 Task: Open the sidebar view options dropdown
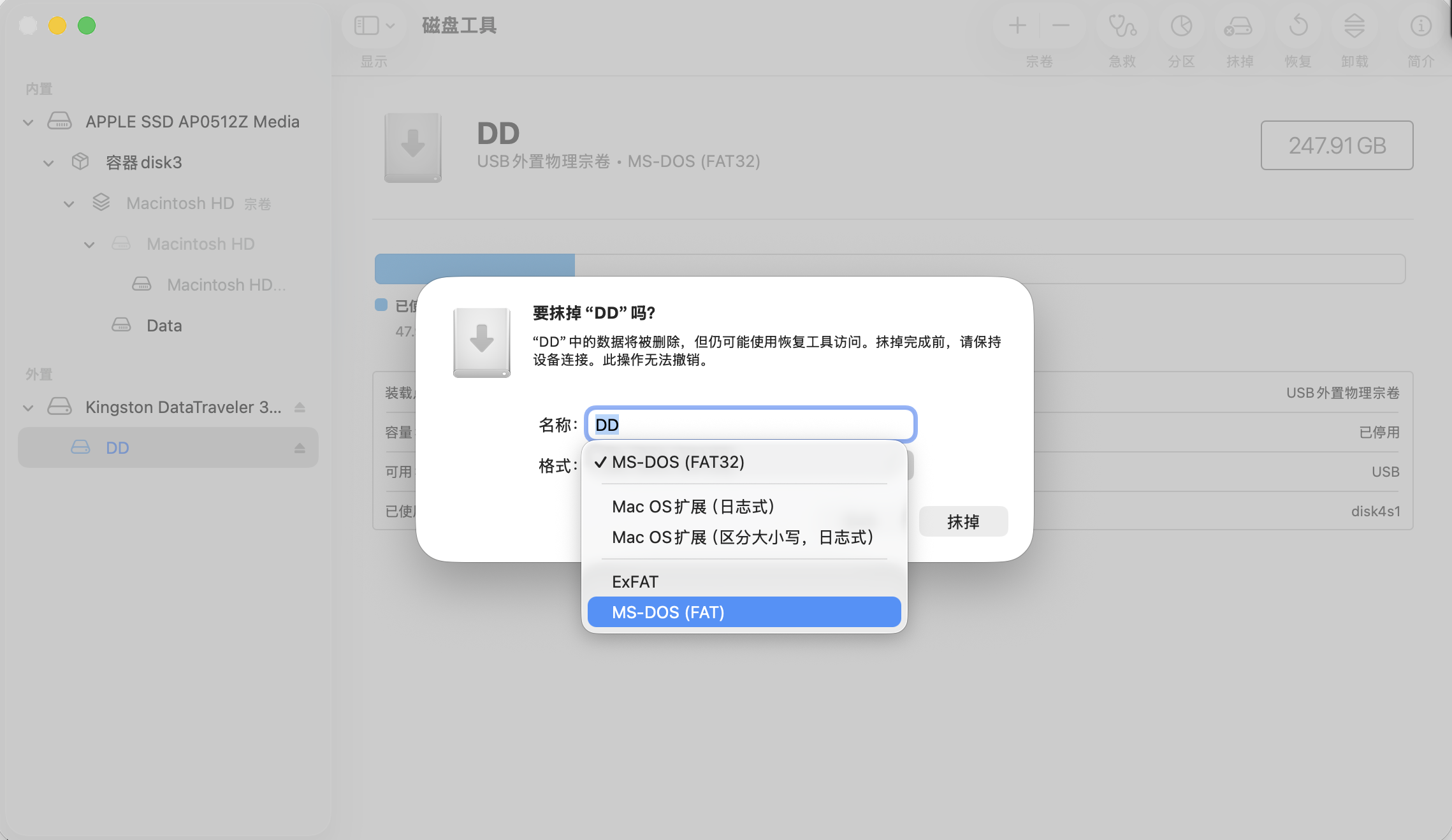[373, 25]
